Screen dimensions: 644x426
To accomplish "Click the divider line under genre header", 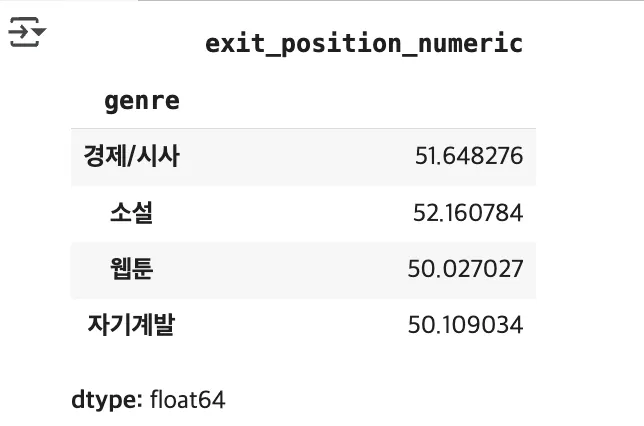I will pos(304,129).
